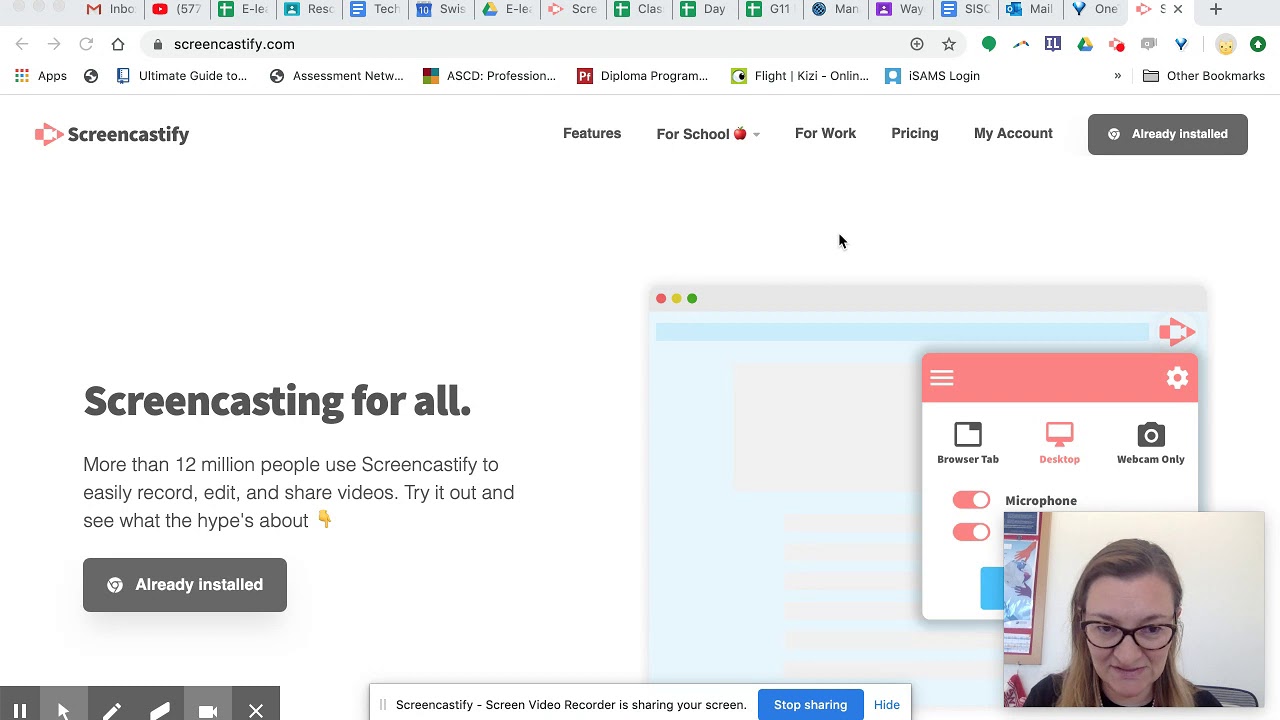Click the webcam video overlay
1280x720 pixels.
coord(1134,610)
